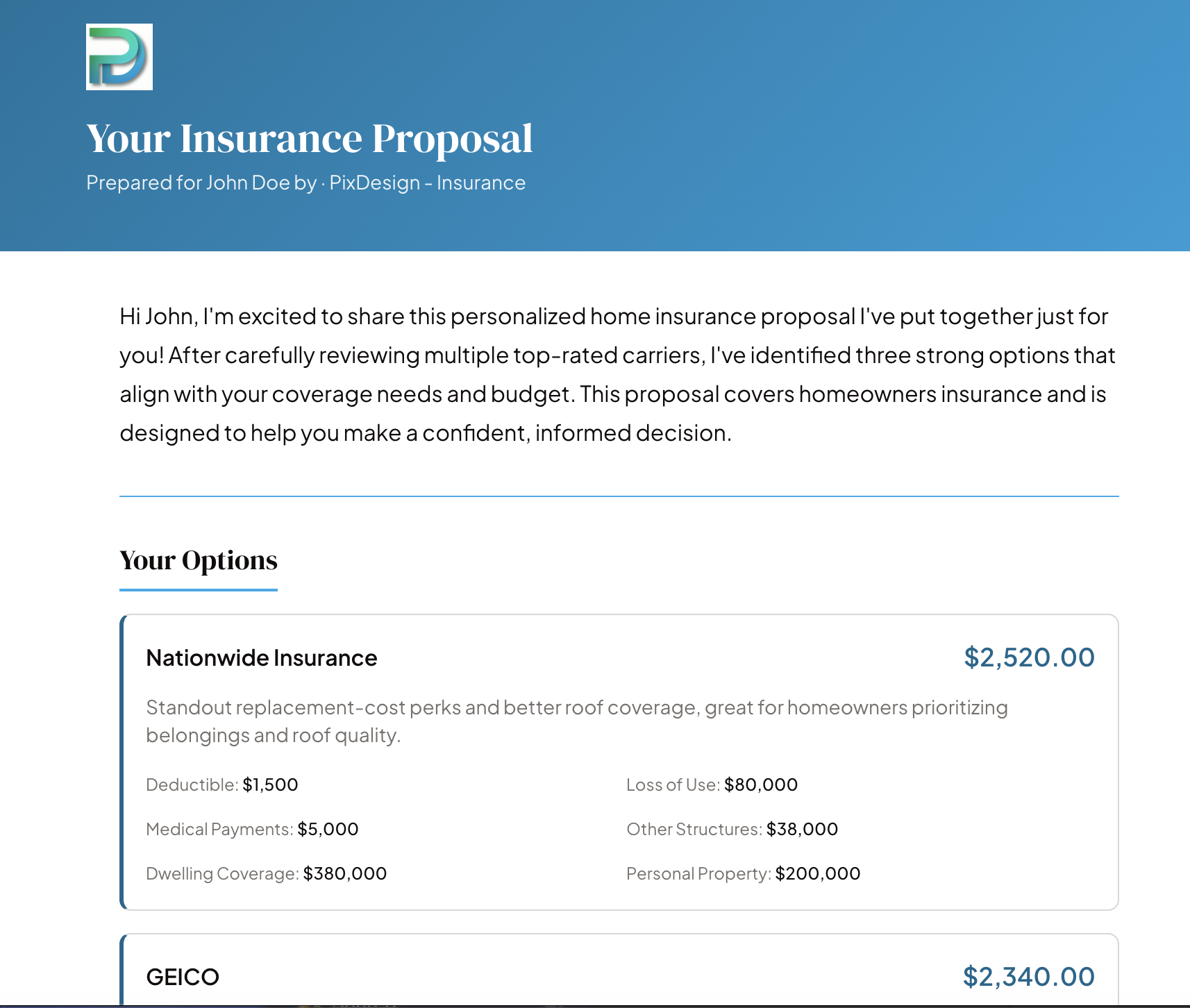Select the Your Options heading
This screenshot has width=1190, height=1008.
coord(198,560)
